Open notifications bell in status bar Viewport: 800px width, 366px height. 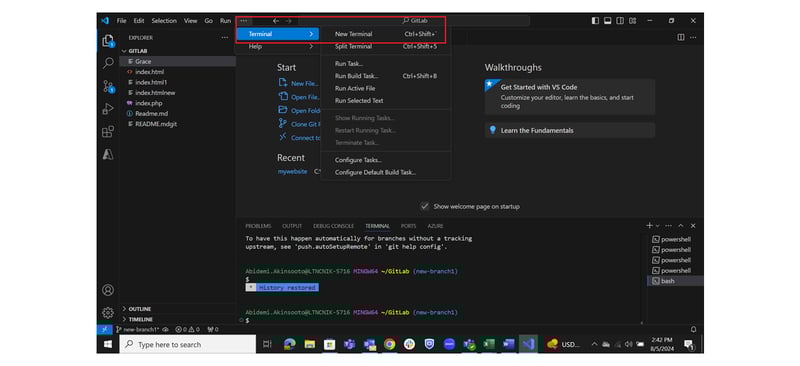pyautogui.click(x=693, y=330)
